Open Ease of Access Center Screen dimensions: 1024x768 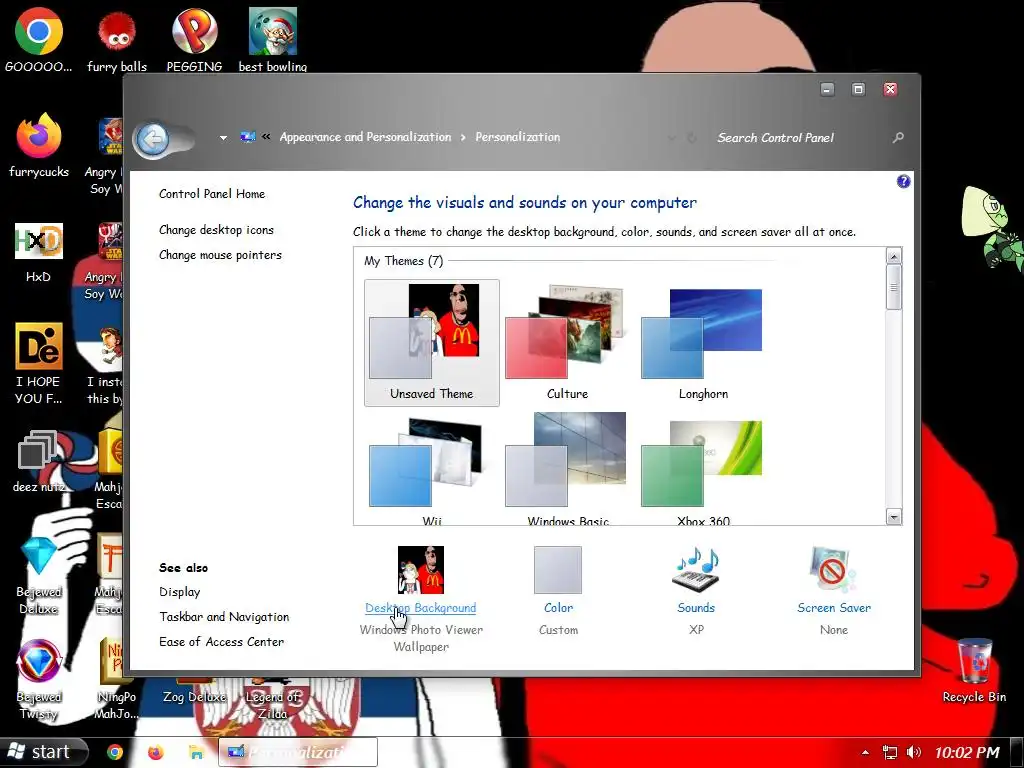221,642
